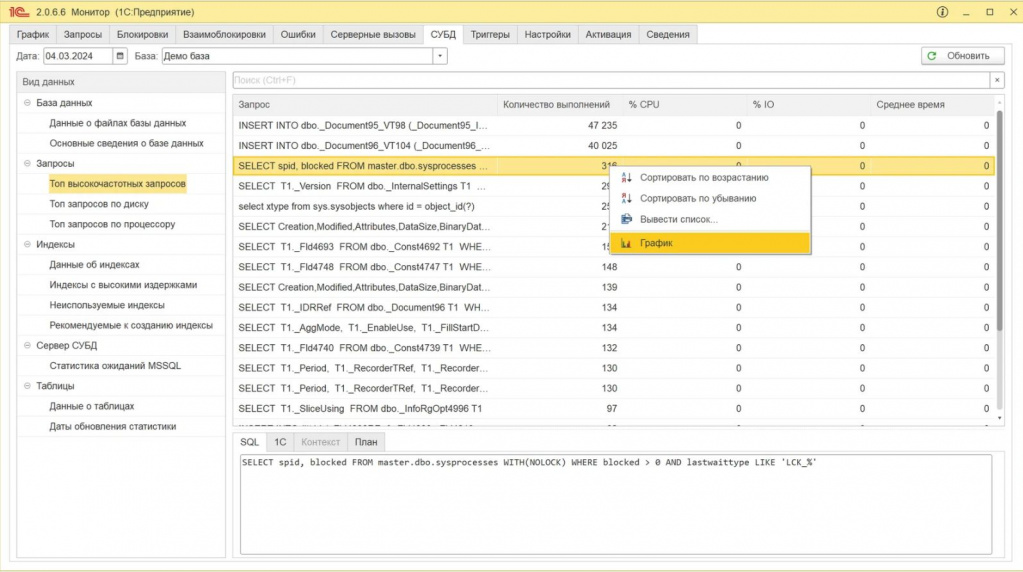Collapse the Запросы tree group
This screenshot has height=572, width=1023.
[x=27, y=163]
